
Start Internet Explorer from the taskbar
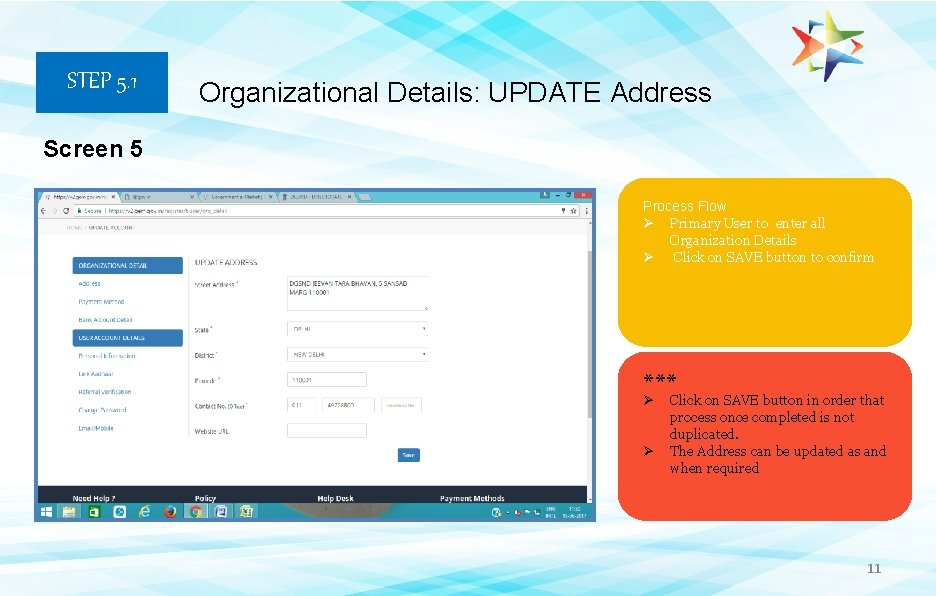point(144,511)
